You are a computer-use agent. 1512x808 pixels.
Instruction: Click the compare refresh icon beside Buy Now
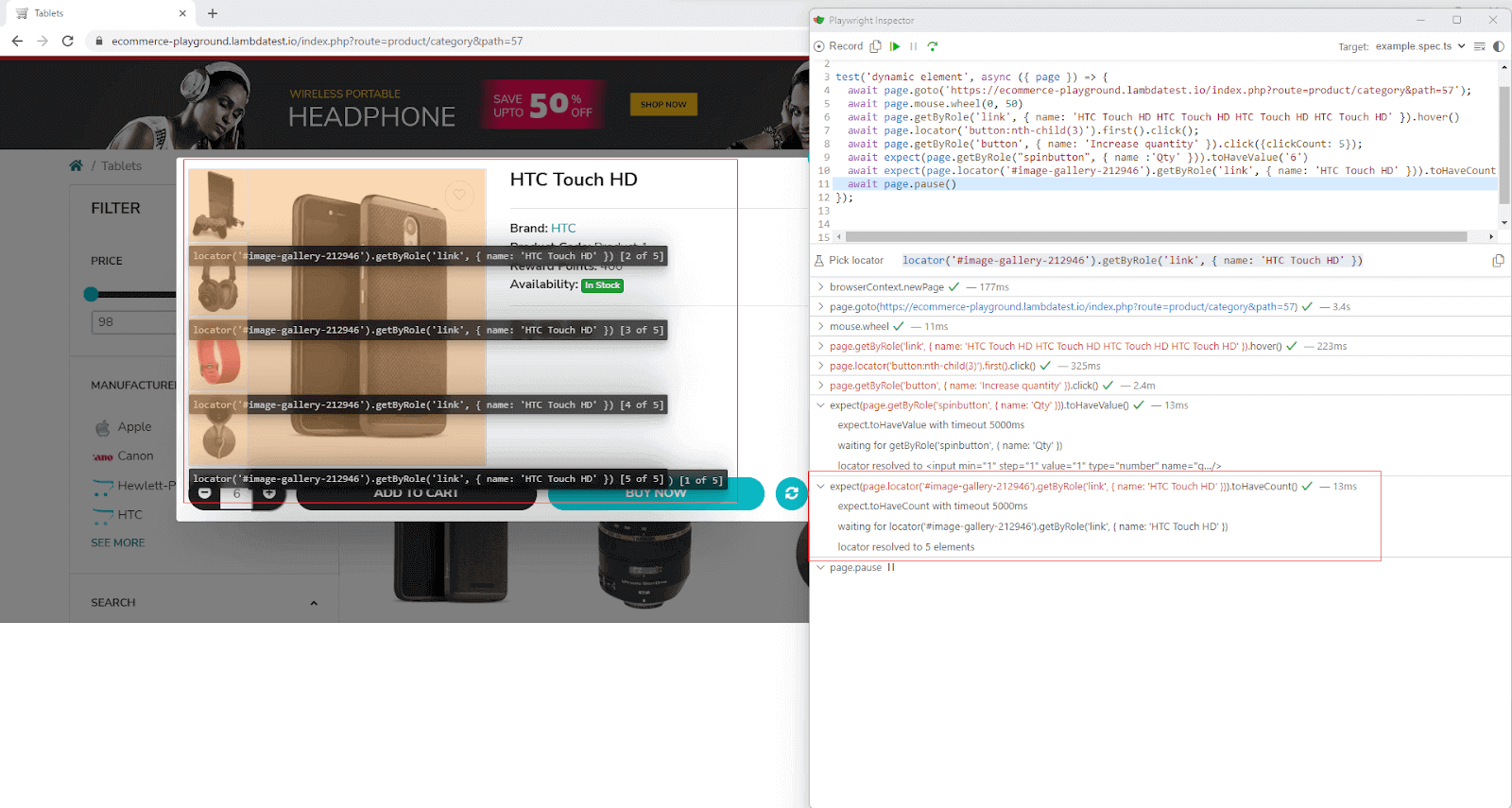tap(791, 493)
